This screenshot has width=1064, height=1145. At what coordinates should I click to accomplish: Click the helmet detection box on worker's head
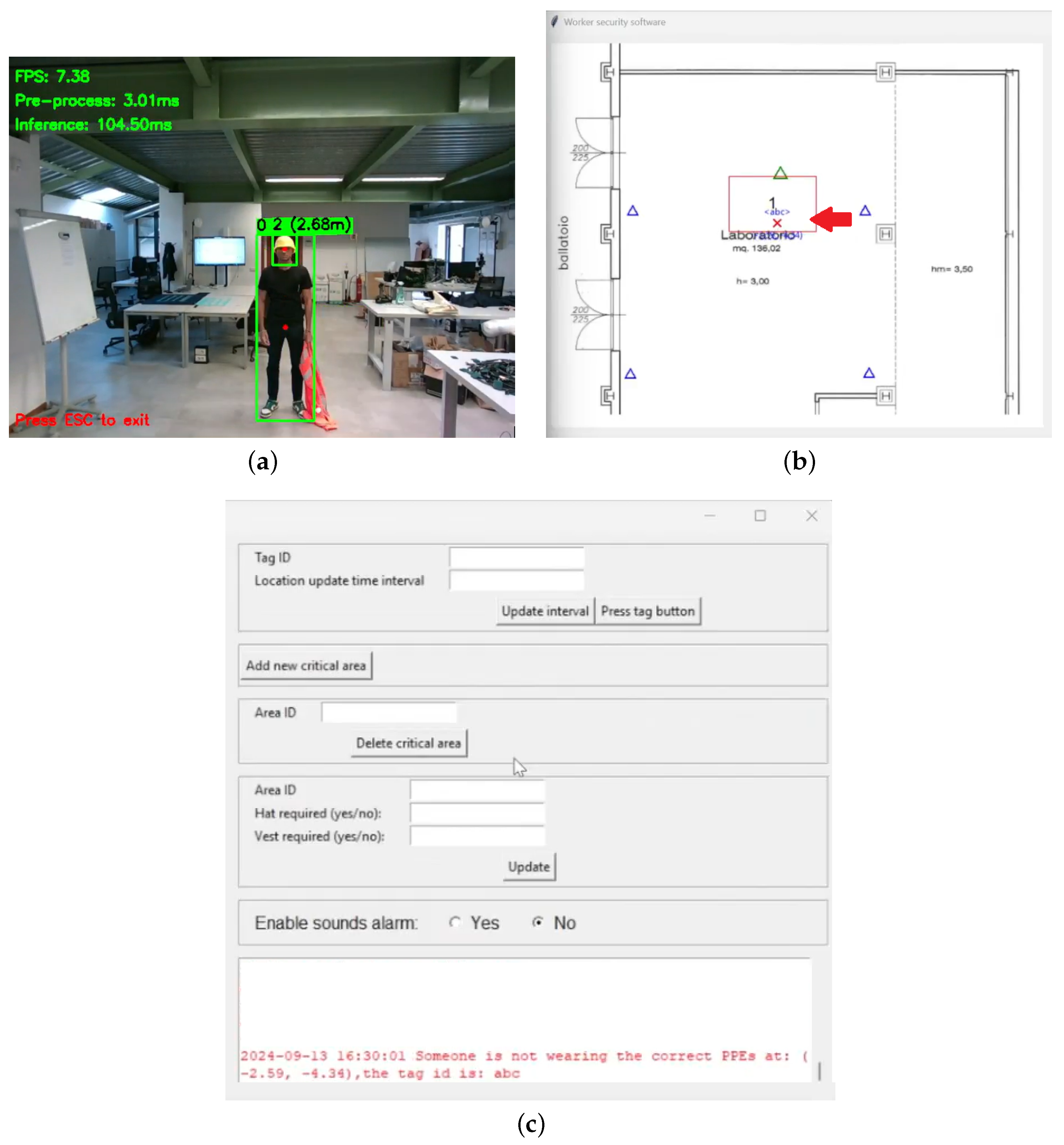click(284, 251)
